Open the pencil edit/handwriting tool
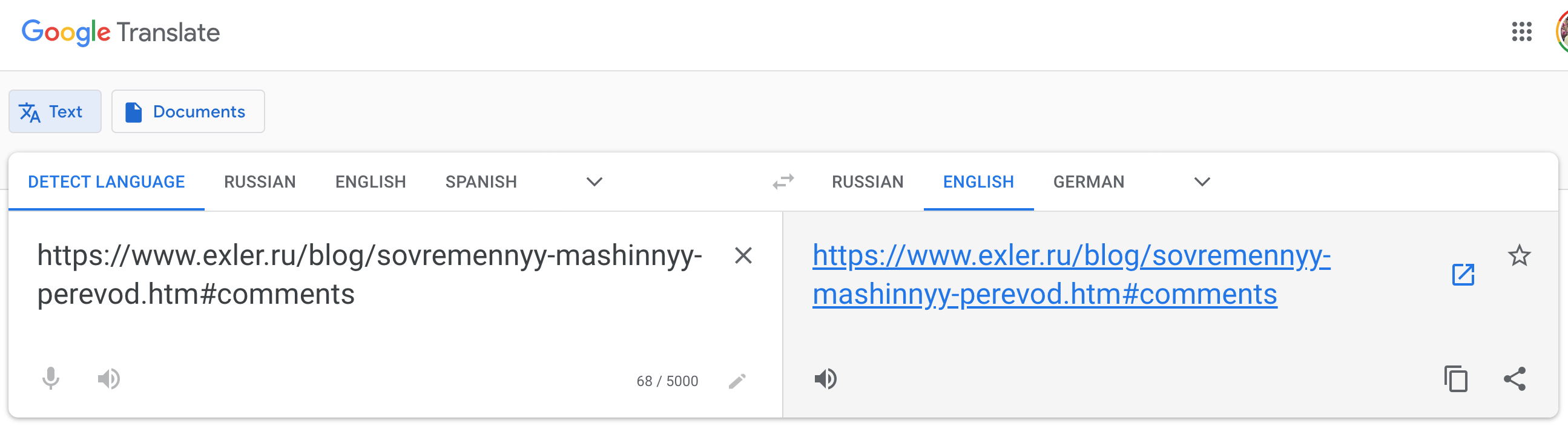The height and width of the screenshot is (426, 1568). coord(737,381)
